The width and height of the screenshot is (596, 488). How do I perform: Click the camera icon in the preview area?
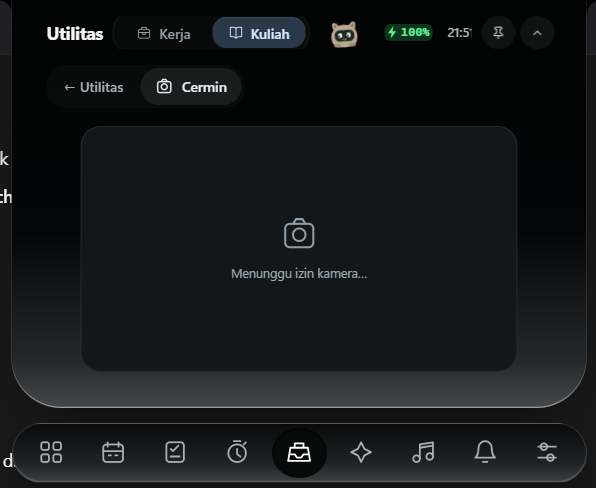pos(299,233)
